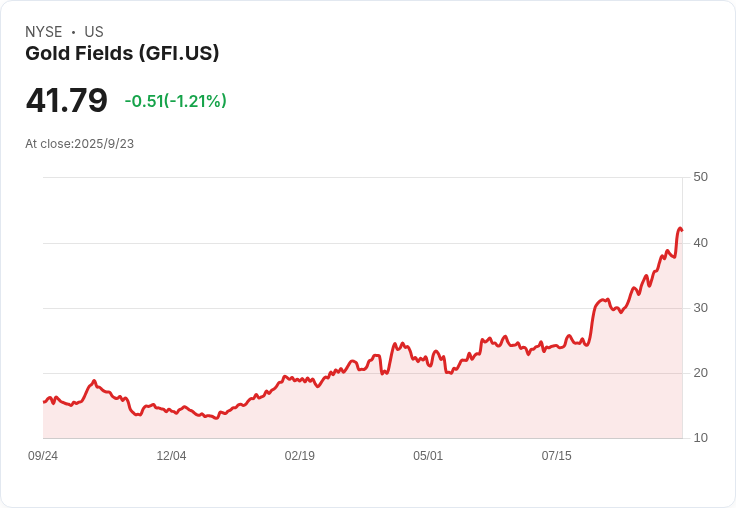The height and width of the screenshot is (508, 736).
Task: Click the price line's final peak
Action: (680, 228)
